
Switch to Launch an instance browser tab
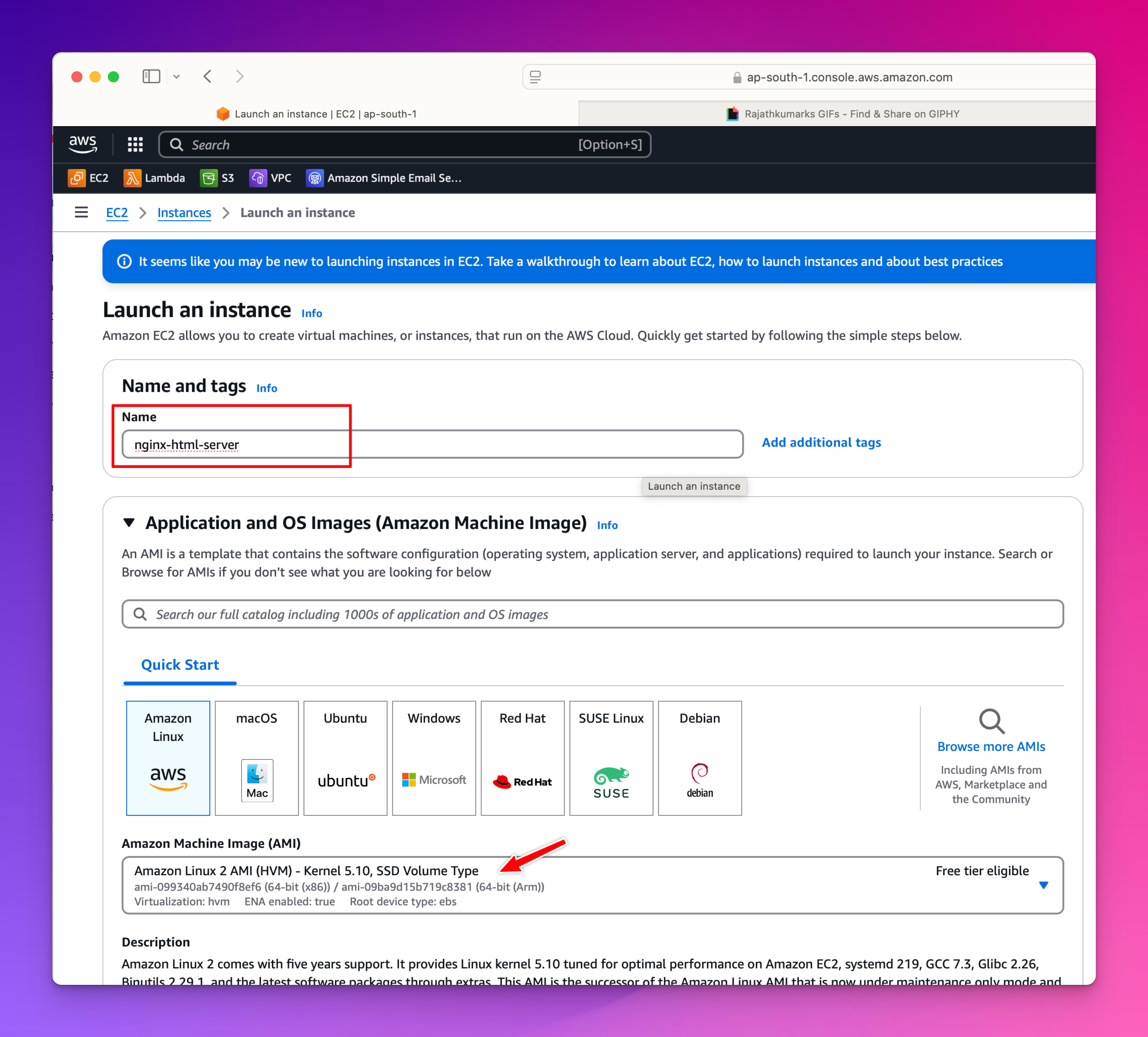coord(316,114)
